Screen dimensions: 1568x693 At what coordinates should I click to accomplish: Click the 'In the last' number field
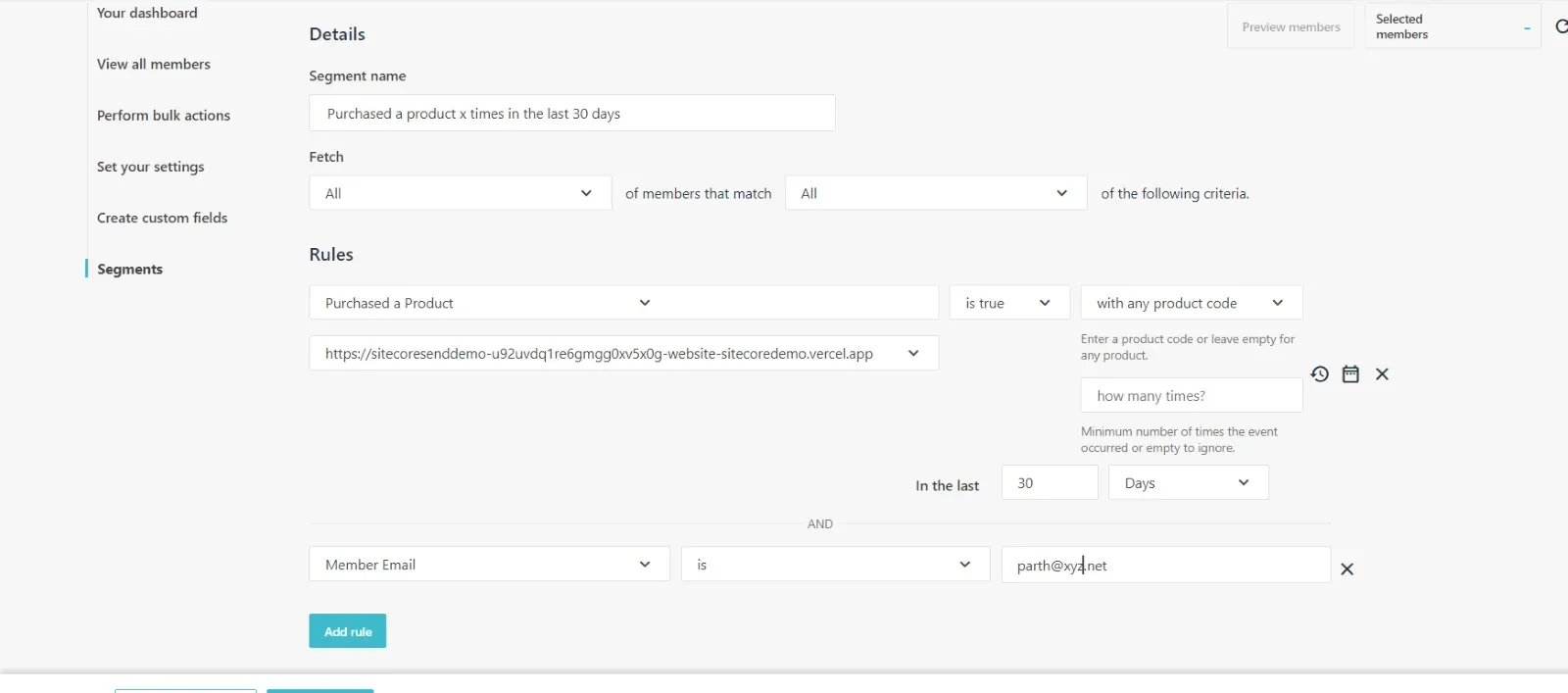click(x=1050, y=482)
